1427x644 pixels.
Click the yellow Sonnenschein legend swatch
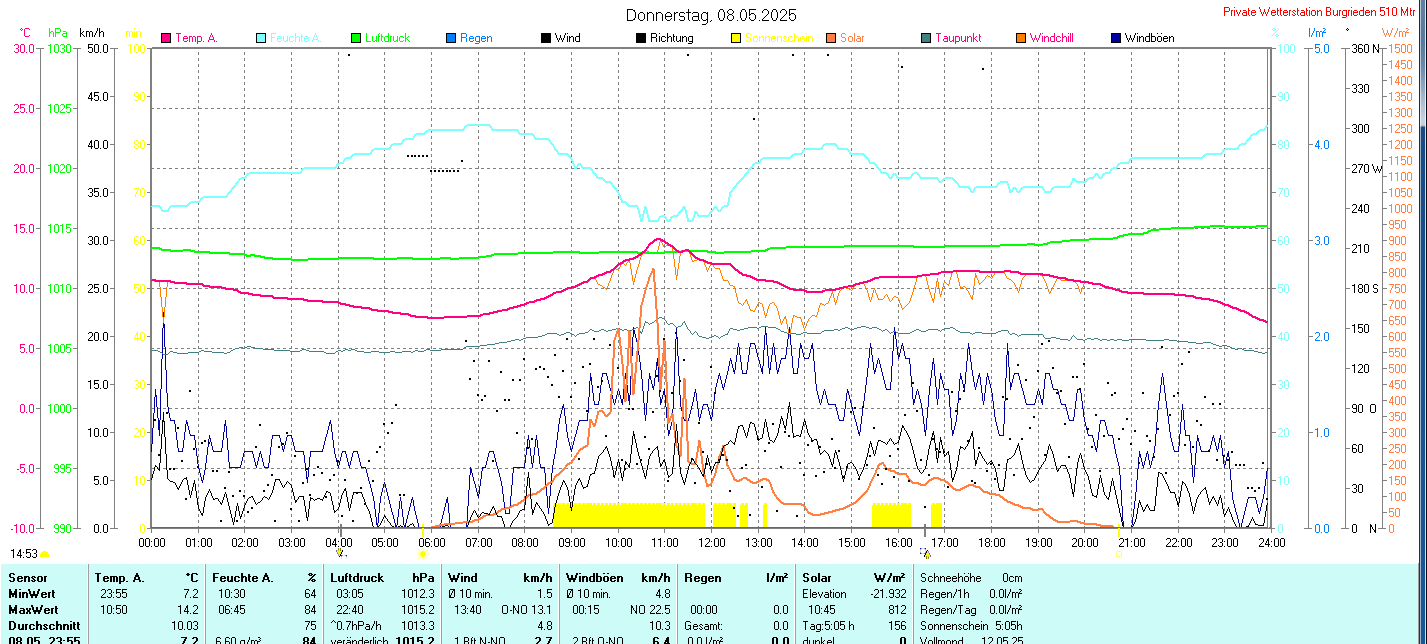tap(736, 38)
